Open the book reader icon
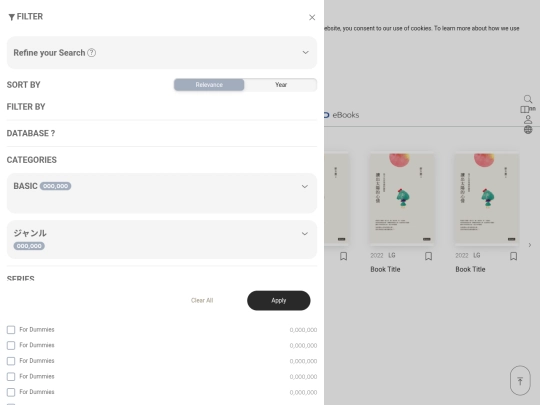540x405 pixels. pyautogui.click(x=525, y=109)
